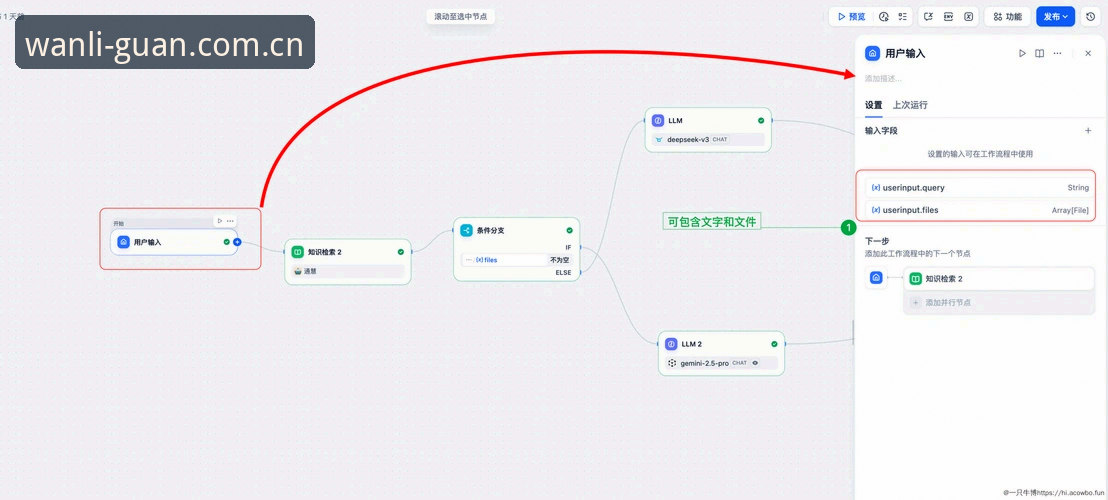This screenshot has width=1108, height=500.
Task: Click the green check status on 条件分支 node
Action: point(570,230)
